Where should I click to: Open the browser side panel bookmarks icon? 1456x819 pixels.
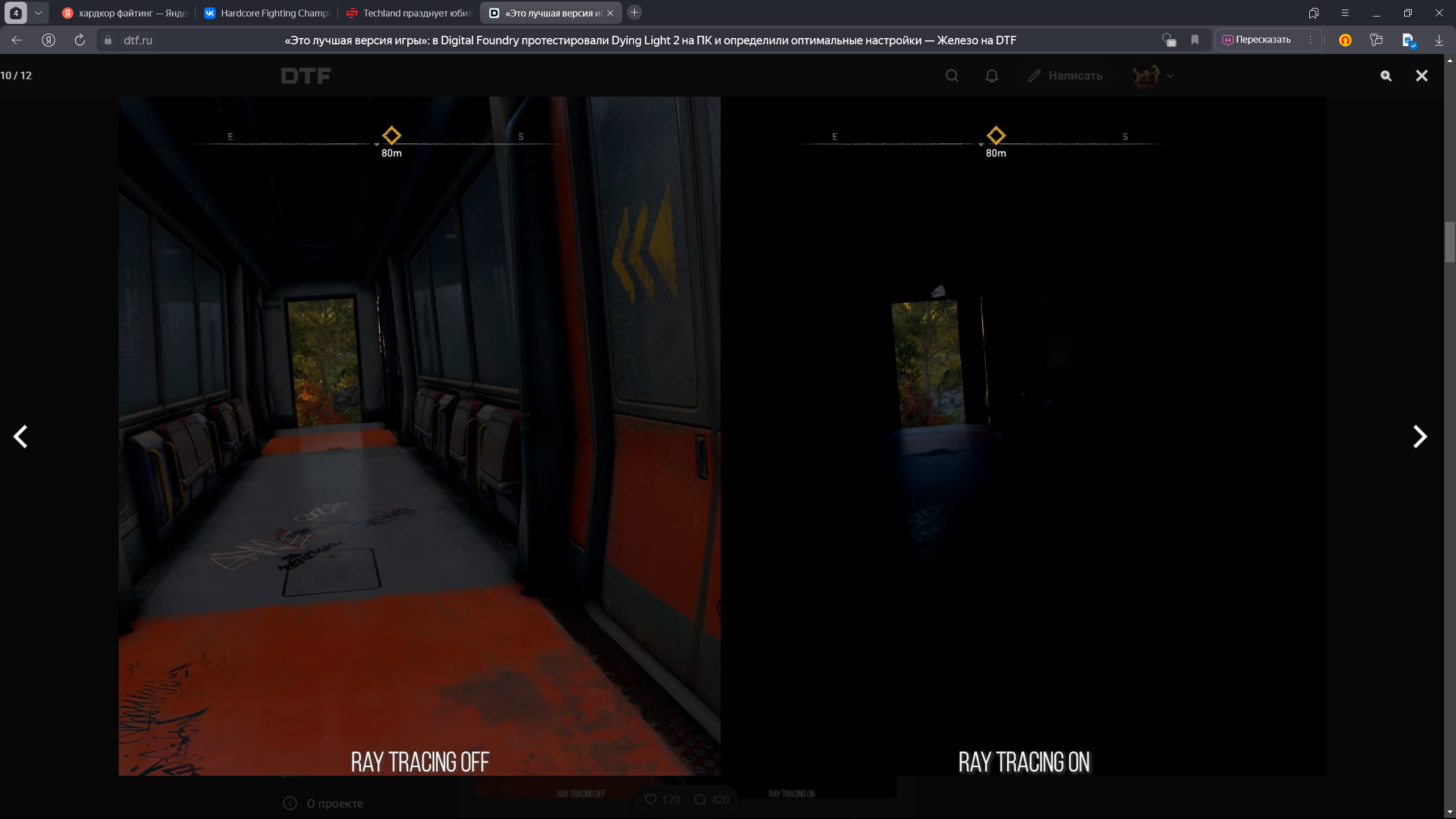coord(1314,13)
